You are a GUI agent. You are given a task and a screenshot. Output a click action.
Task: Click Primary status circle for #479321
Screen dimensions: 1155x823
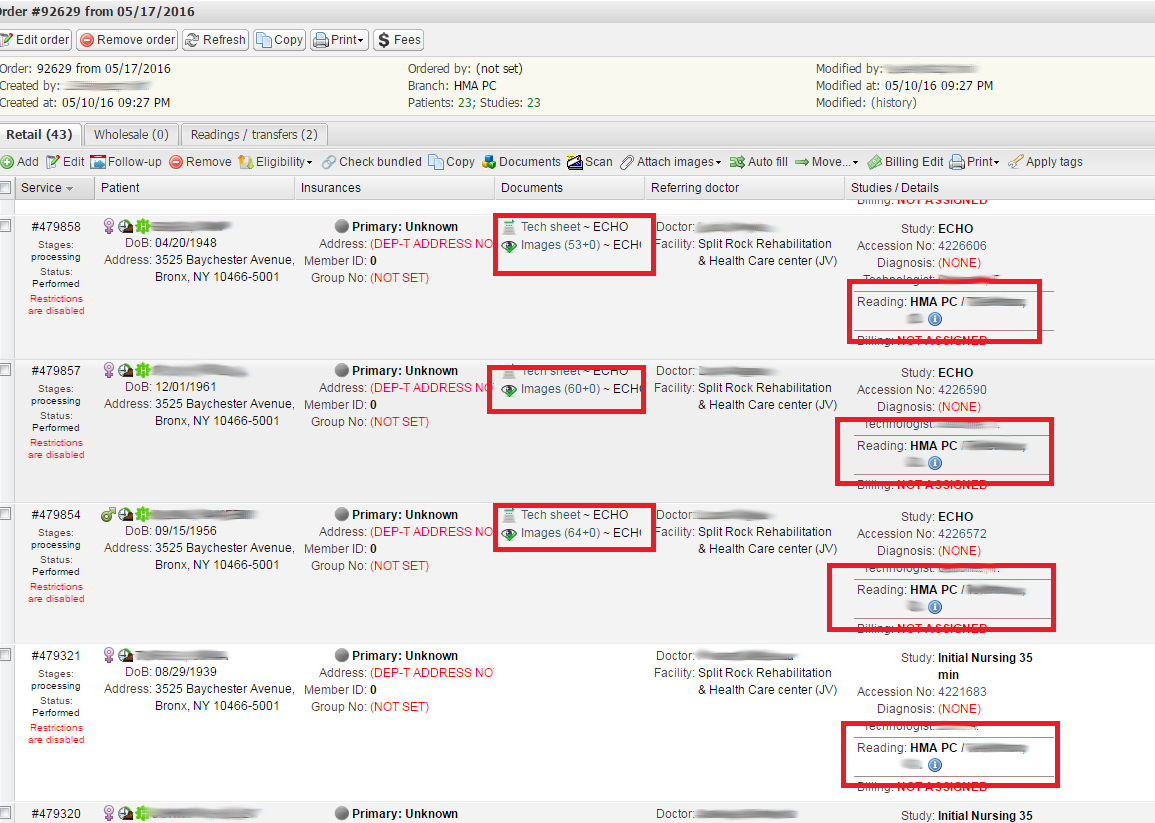tap(341, 655)
